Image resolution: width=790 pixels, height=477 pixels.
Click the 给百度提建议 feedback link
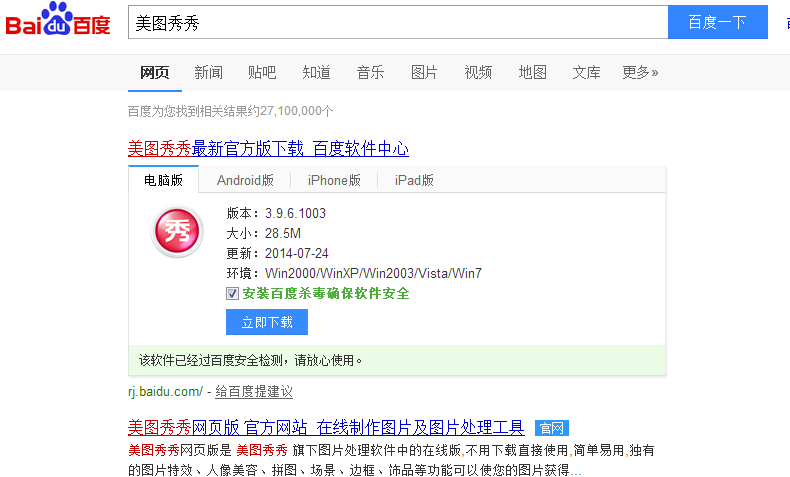click(x=254, y=391)
